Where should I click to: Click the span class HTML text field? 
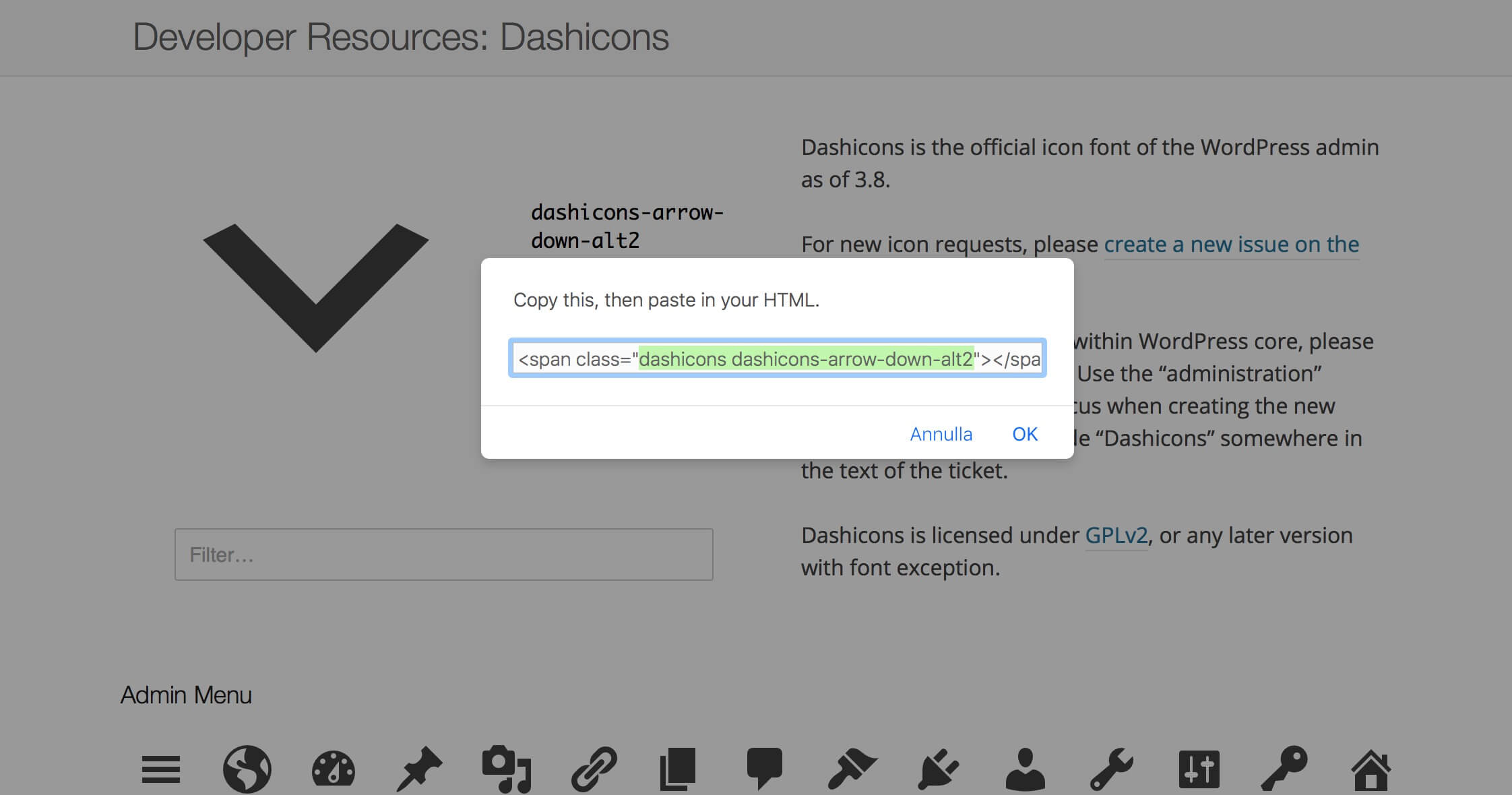[x=778, y=358]
